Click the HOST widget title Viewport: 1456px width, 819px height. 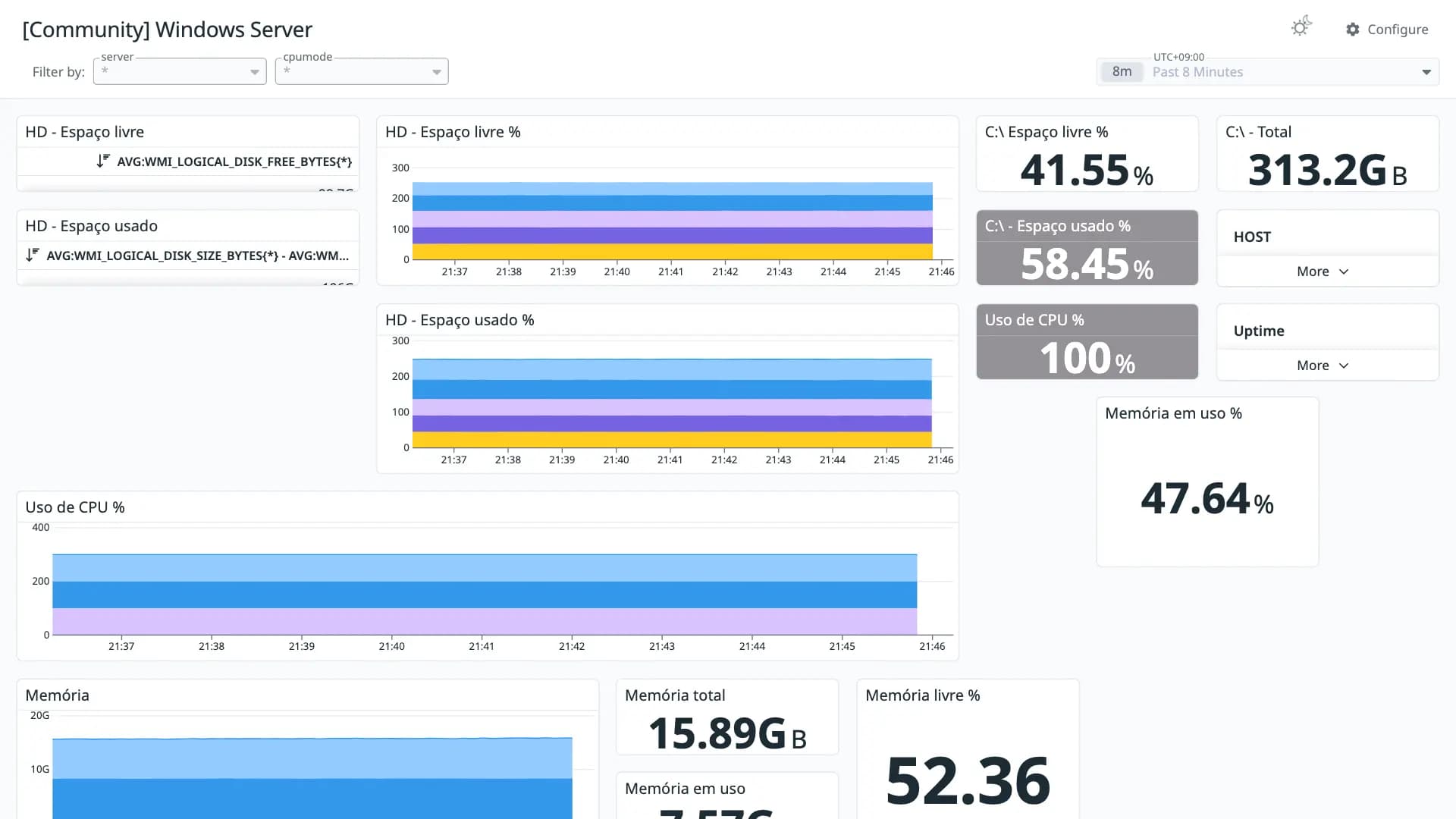[x=1252, y=237]
